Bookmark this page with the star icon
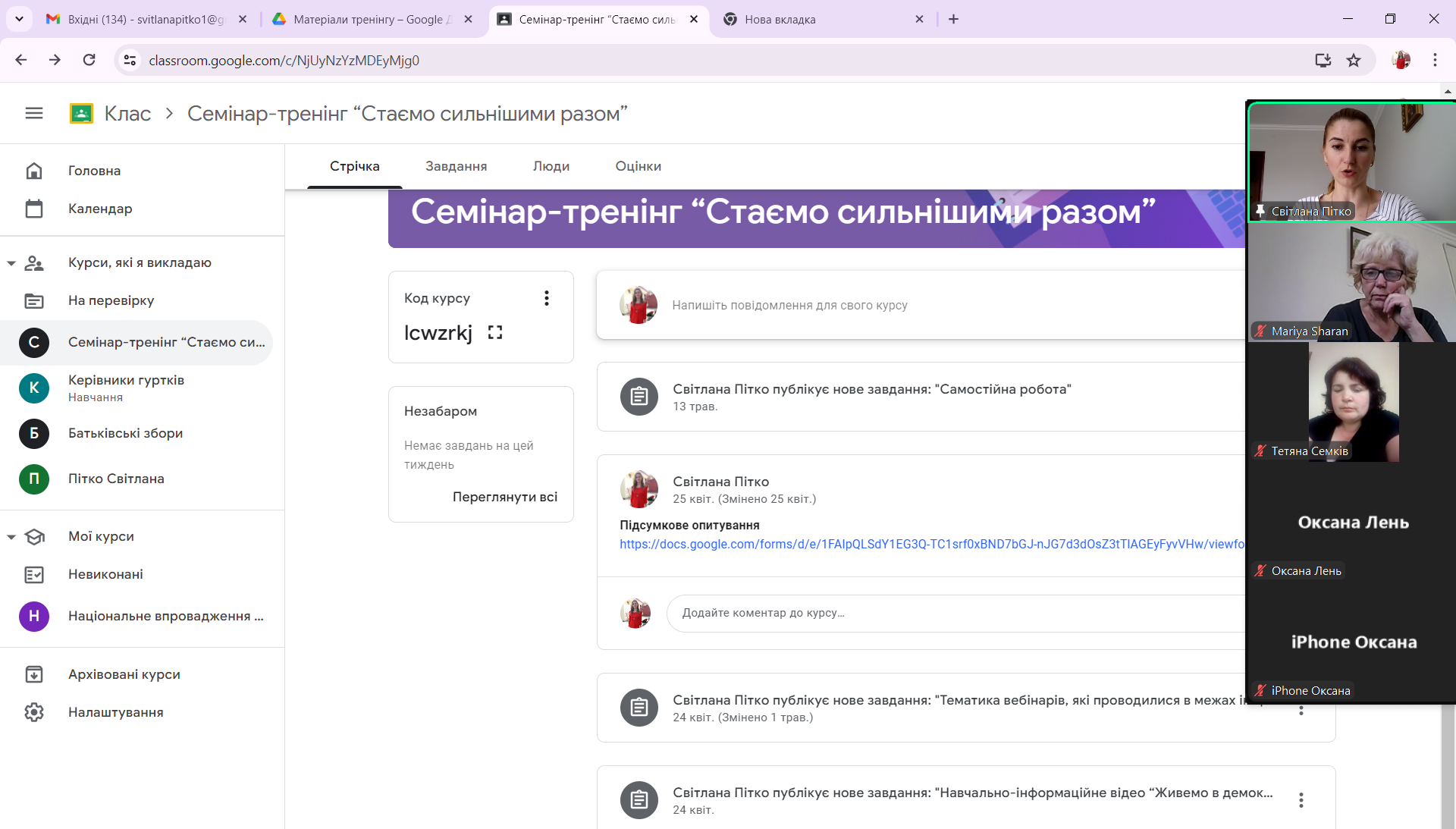The height and width of the screenshot is (829, 1456). [x=1354, y=61]
